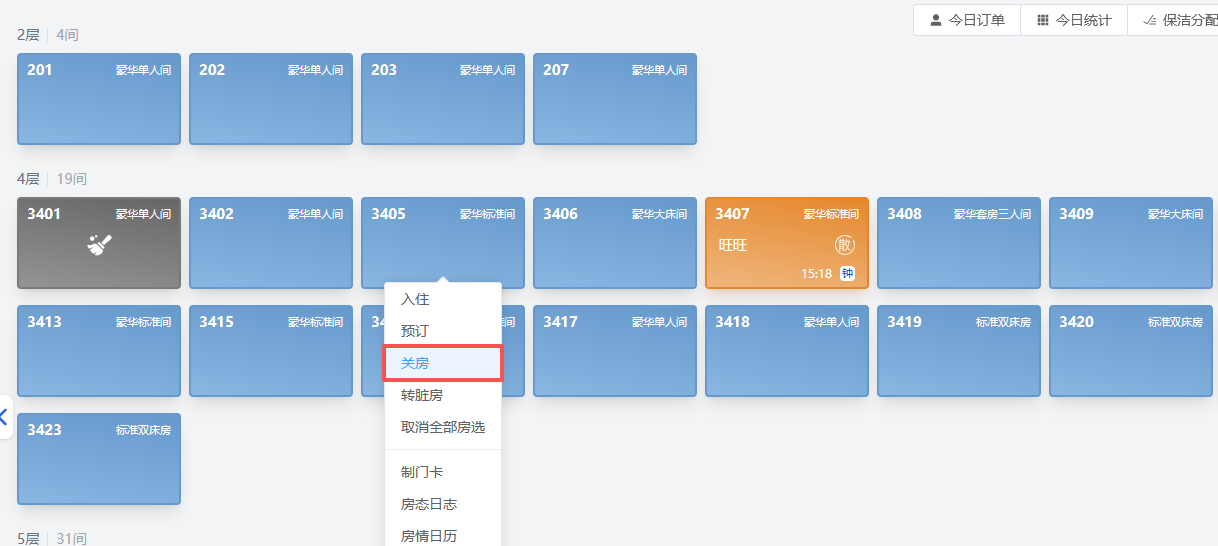Select room card 3418
Screen dimensions: 1218x546
point(787,351)
